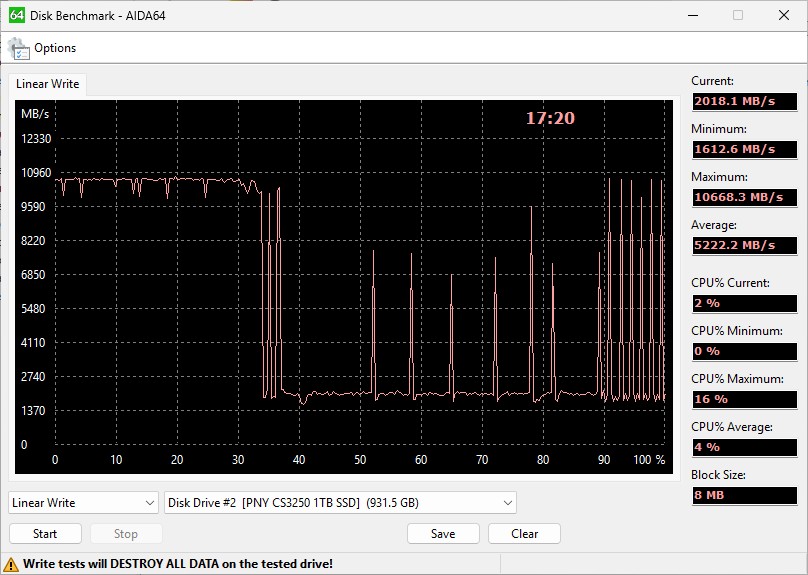Expand the Linear Write test type dropdown
The height and width of the screenshot is (575, 808).
[x=83, y=503]
